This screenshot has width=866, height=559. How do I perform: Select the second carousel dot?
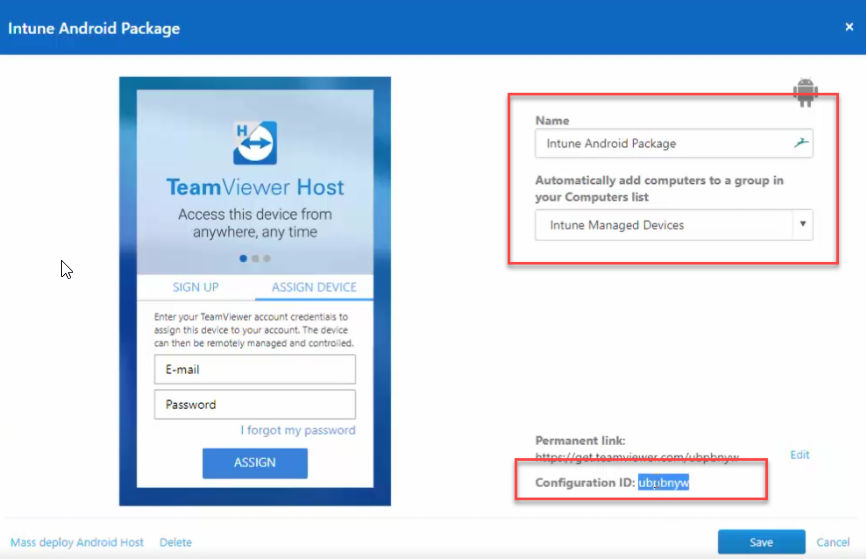click(255, 258)
